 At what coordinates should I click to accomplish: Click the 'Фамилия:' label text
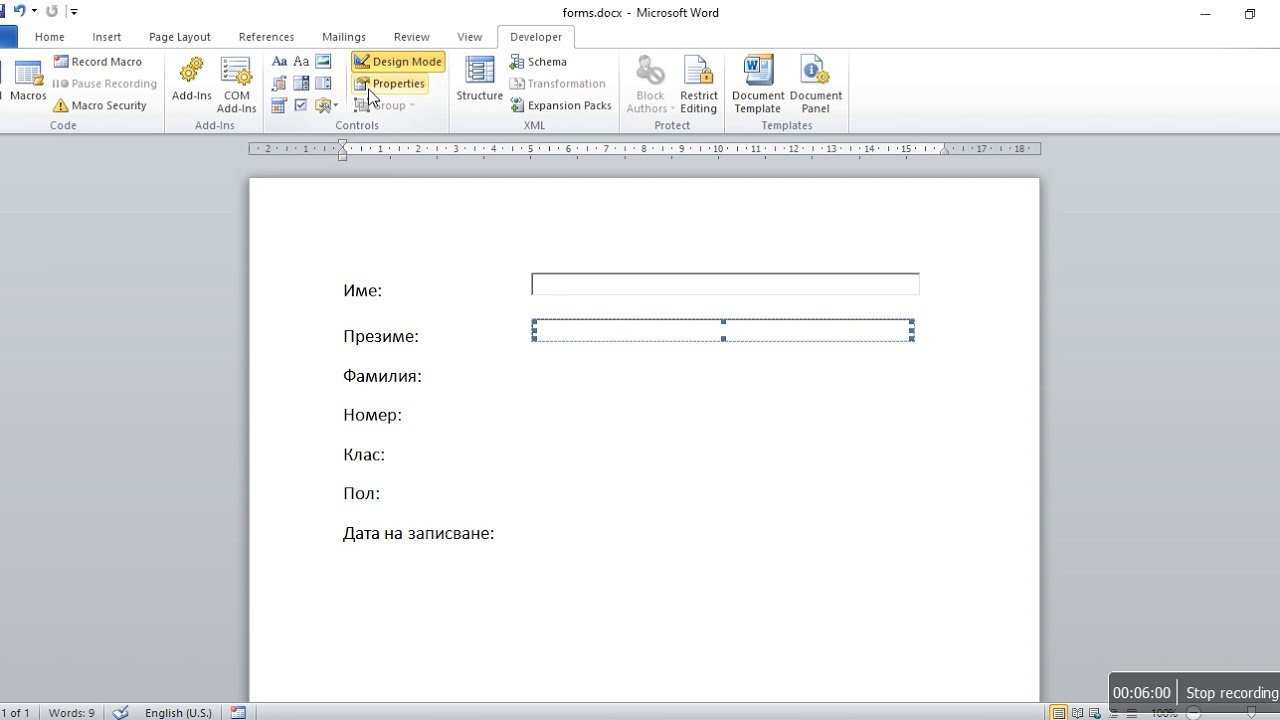pyautogui.click(x=382, y=376)
